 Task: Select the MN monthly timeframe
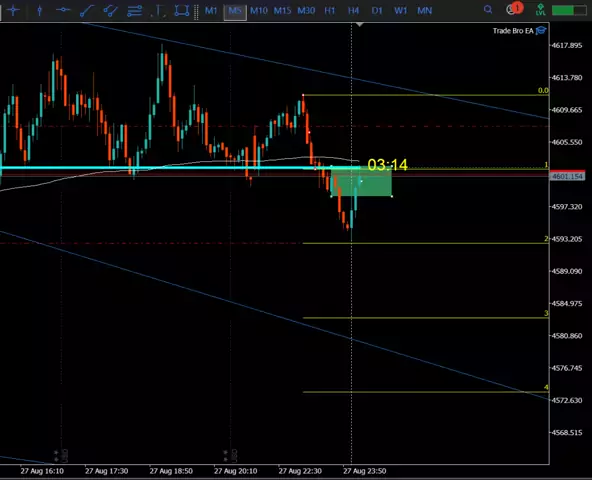coord(424,11)
